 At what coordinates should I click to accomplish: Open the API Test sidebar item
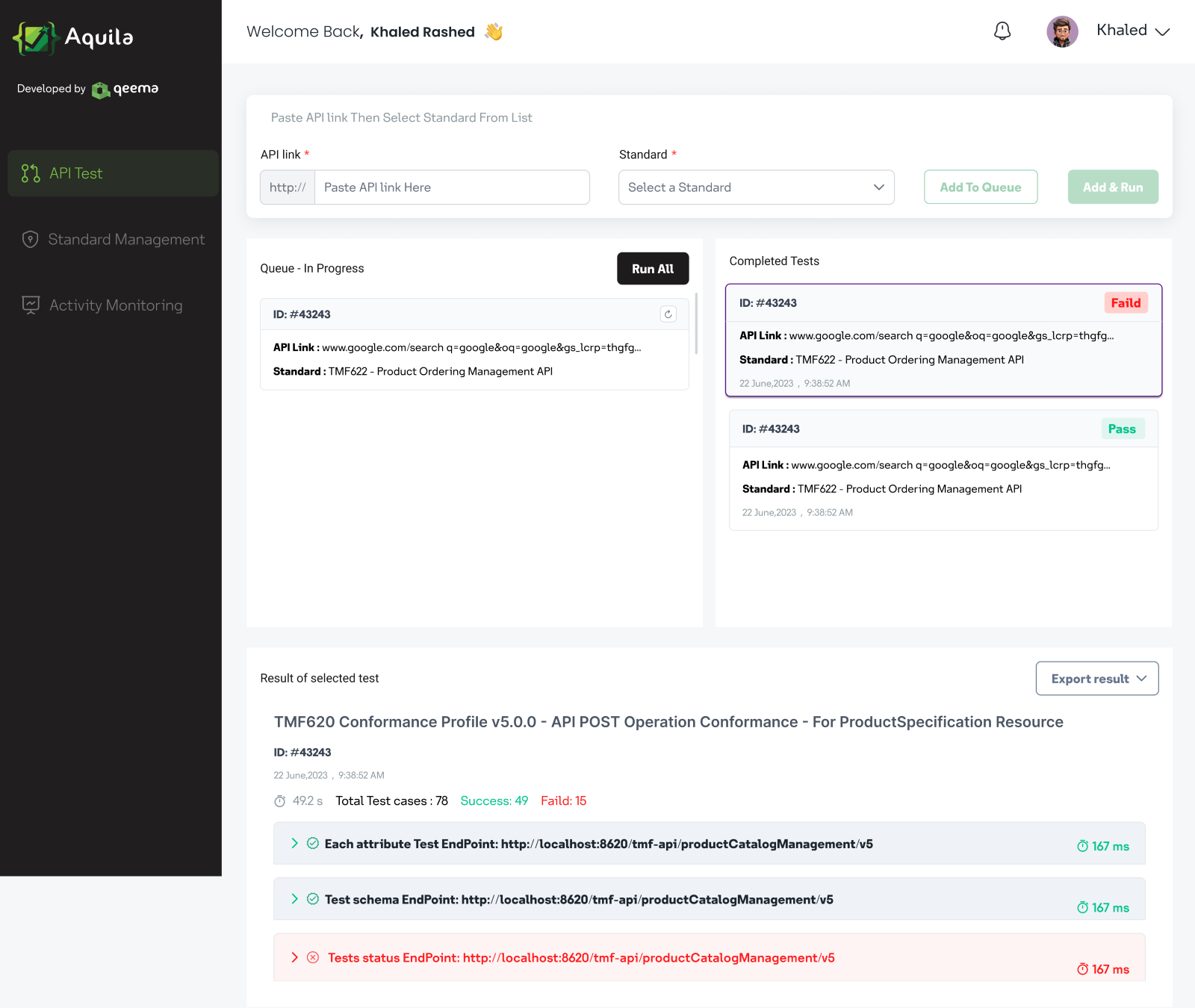pyautogui.click(x=113, y=173)
